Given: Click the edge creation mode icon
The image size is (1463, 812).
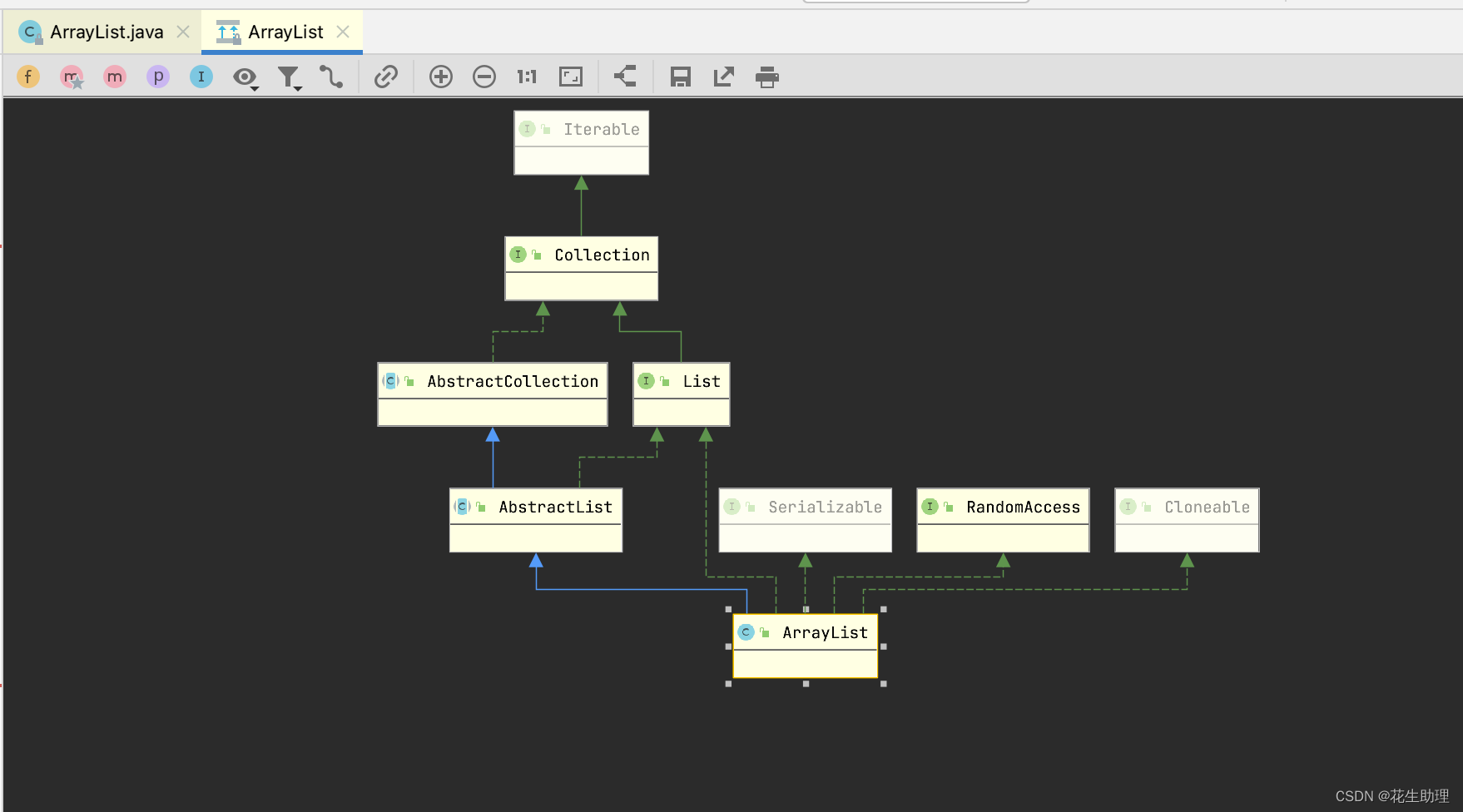Looking at the screenshot, I should [331, 77].
